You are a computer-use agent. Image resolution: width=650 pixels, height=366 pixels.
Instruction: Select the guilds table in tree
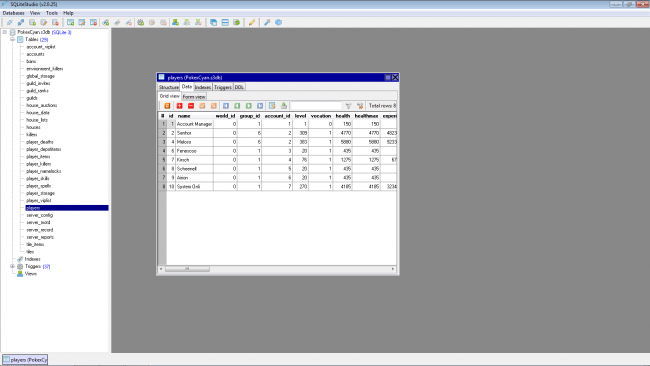(x=32, y=98)
